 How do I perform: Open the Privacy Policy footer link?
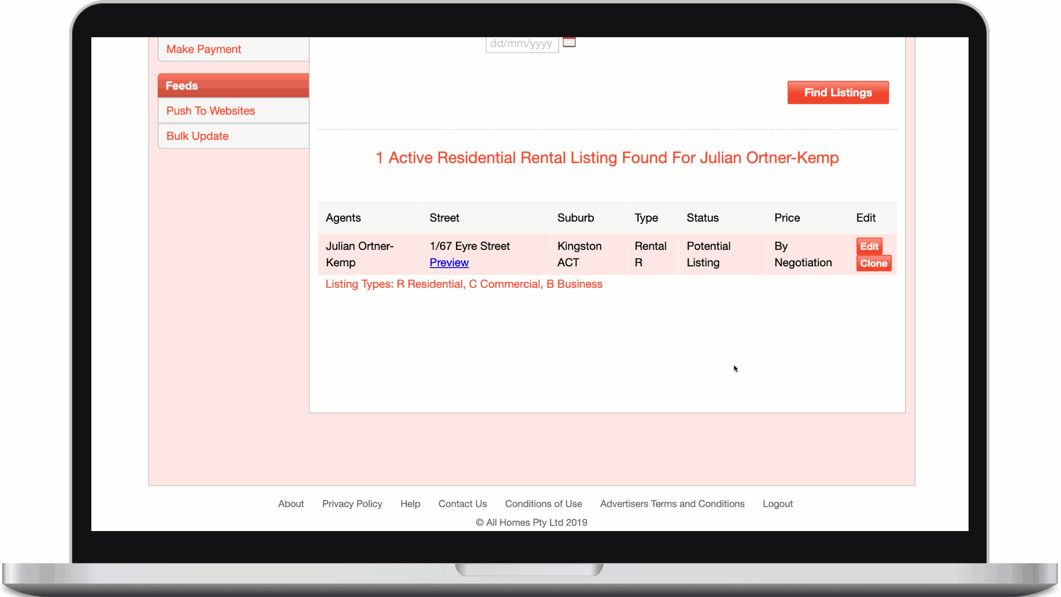352,504
